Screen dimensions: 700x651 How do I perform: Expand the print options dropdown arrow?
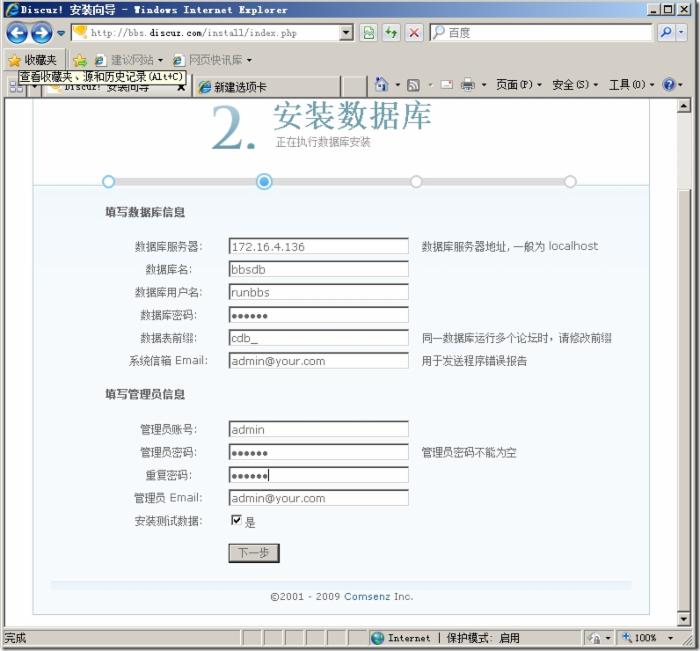tap(483, 85)
